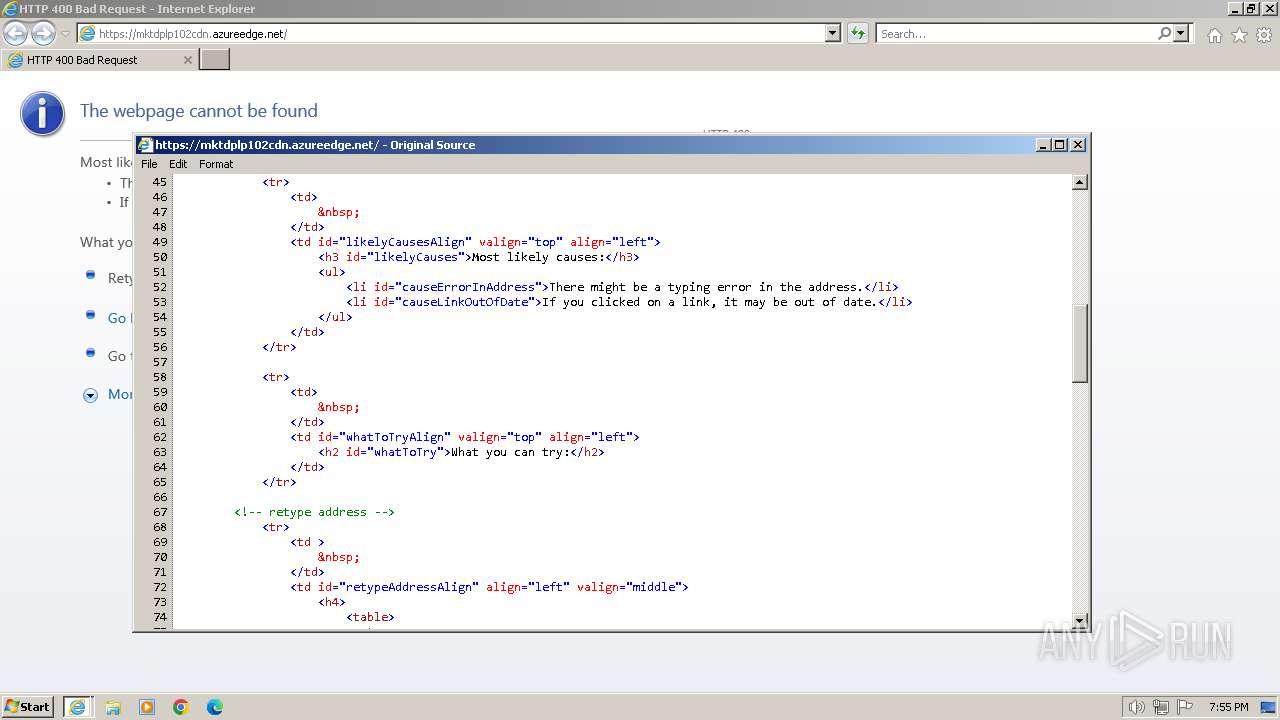Open the Edit menu in Original Source
Viewport: 1280px width, 720px height.
[178, 164]
